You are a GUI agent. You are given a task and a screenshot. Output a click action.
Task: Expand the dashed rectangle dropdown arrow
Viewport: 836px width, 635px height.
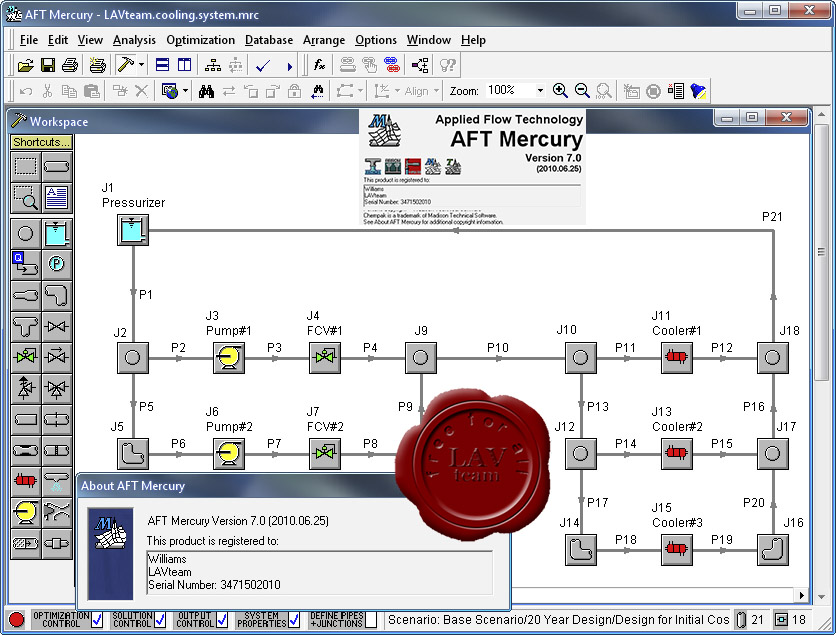[360, 91]
